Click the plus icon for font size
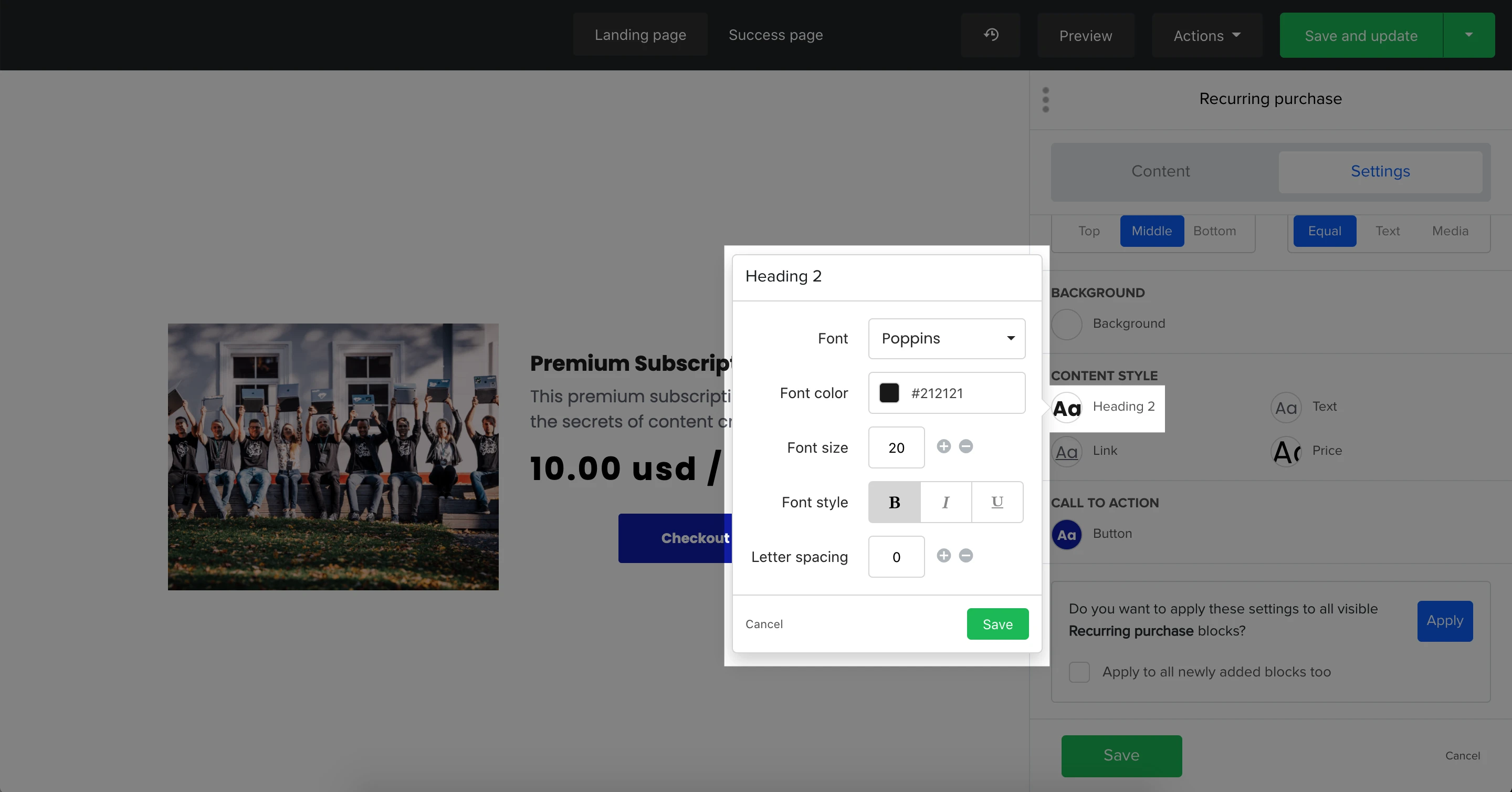1512x792 pixels. (943, 446)
